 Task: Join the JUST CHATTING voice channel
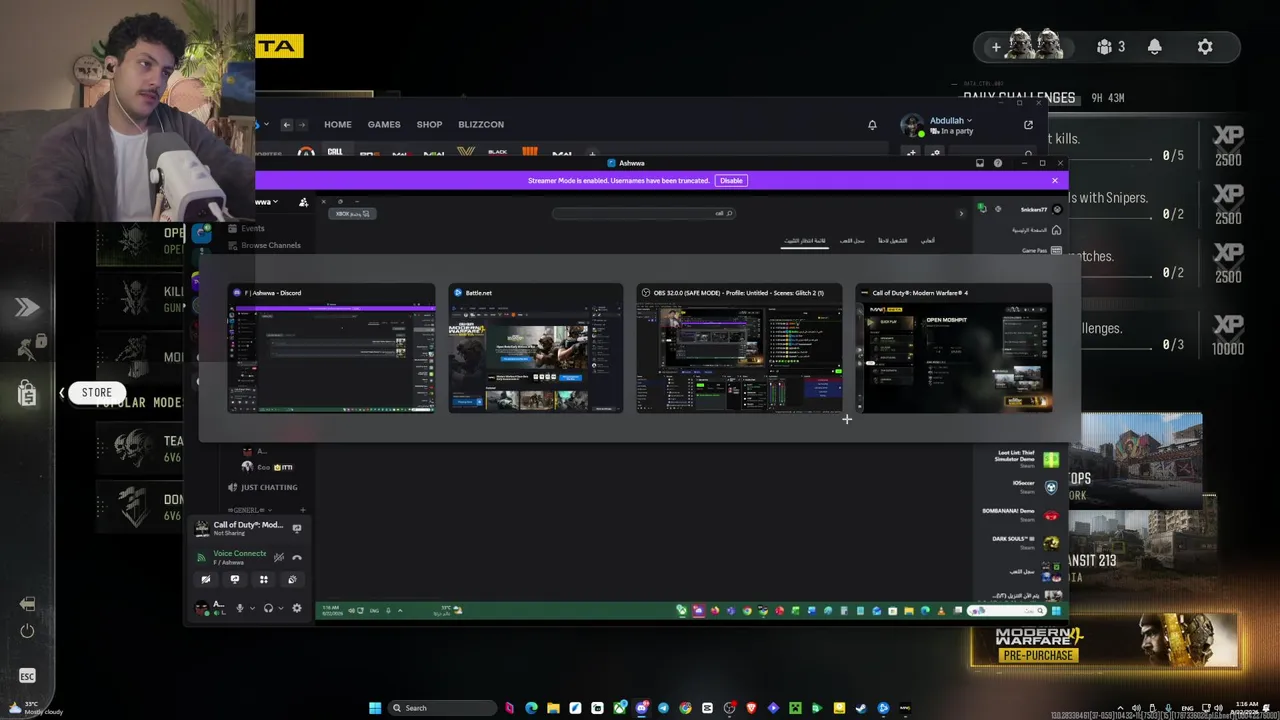point(263,488)
